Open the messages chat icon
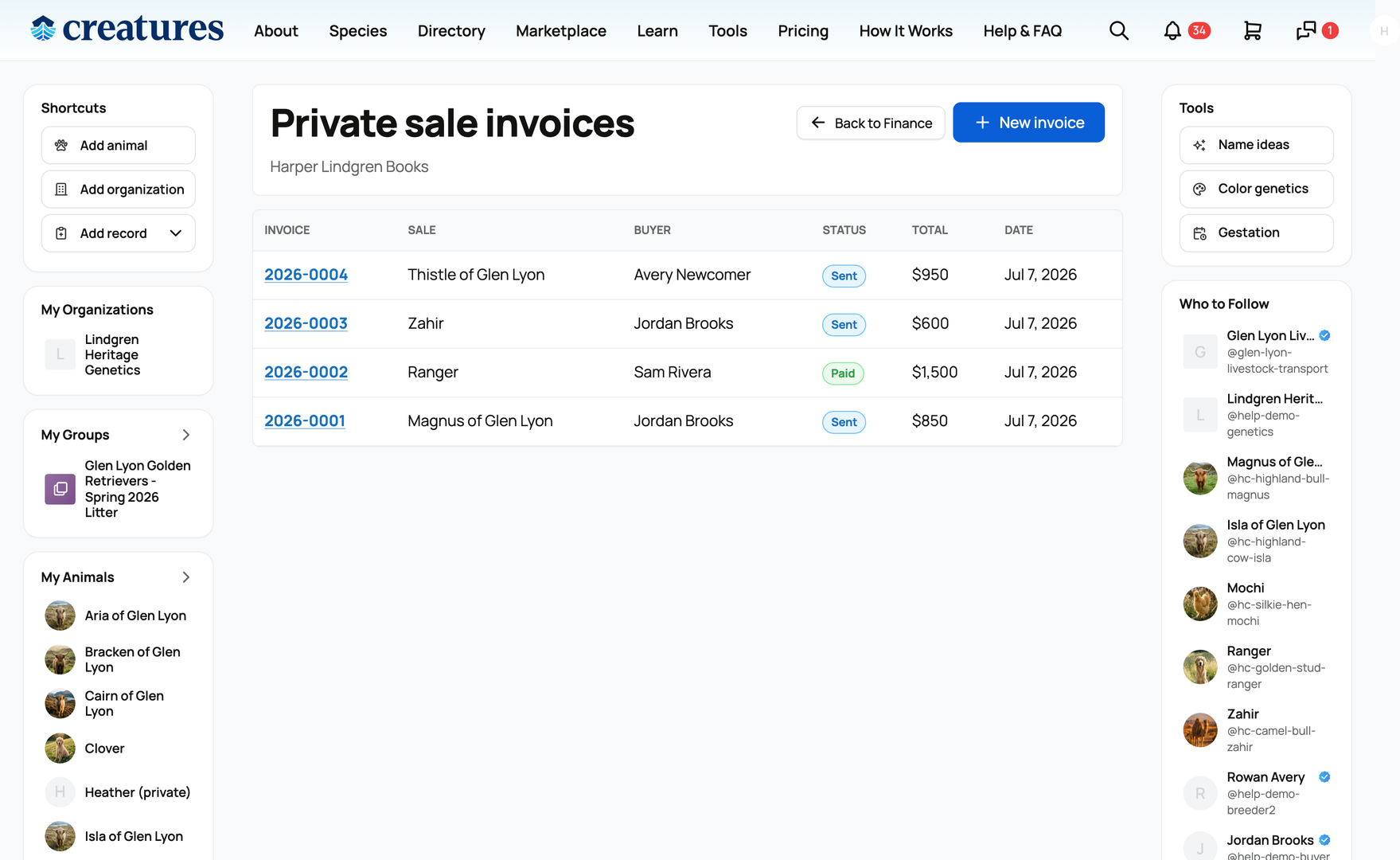1400x860 pixels. click(x=1306, y=31)
